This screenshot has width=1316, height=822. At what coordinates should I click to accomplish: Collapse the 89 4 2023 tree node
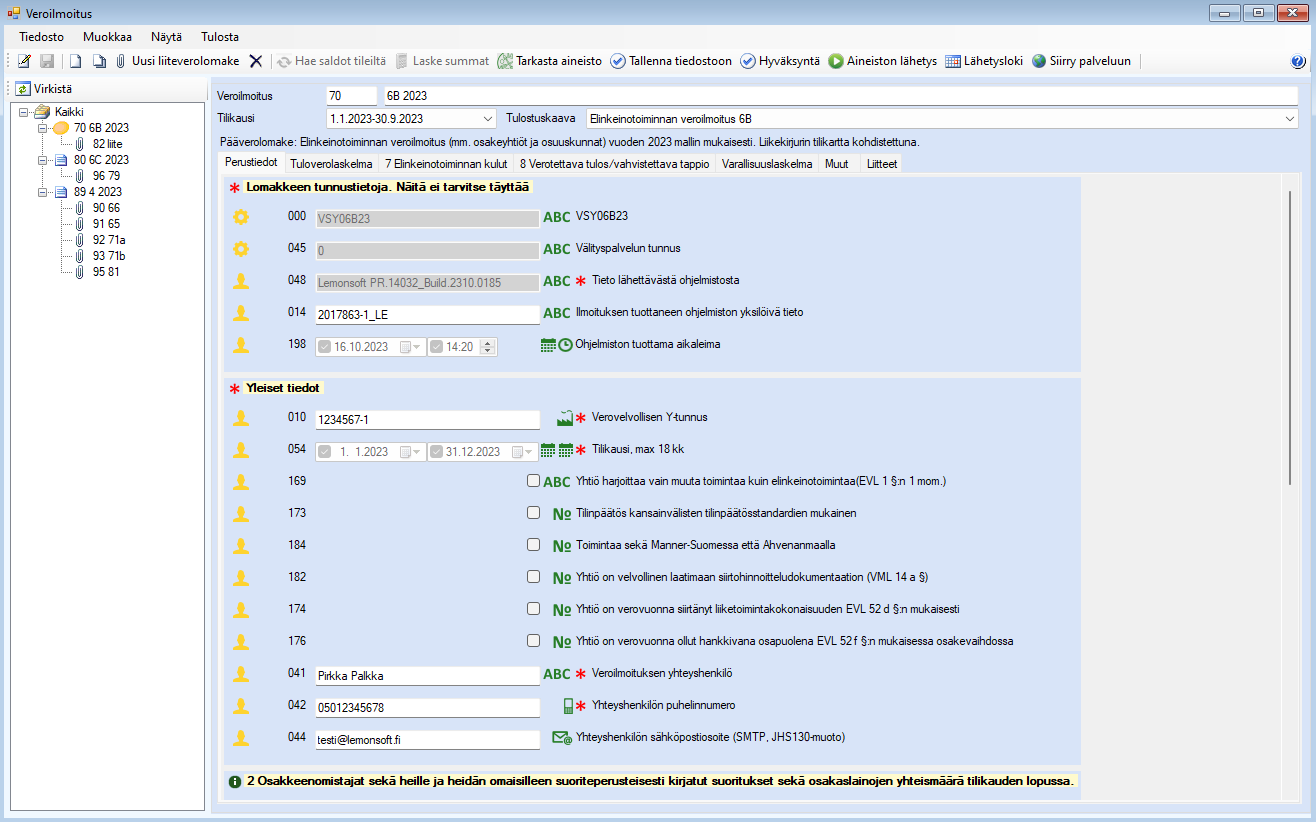click(42, 191)
